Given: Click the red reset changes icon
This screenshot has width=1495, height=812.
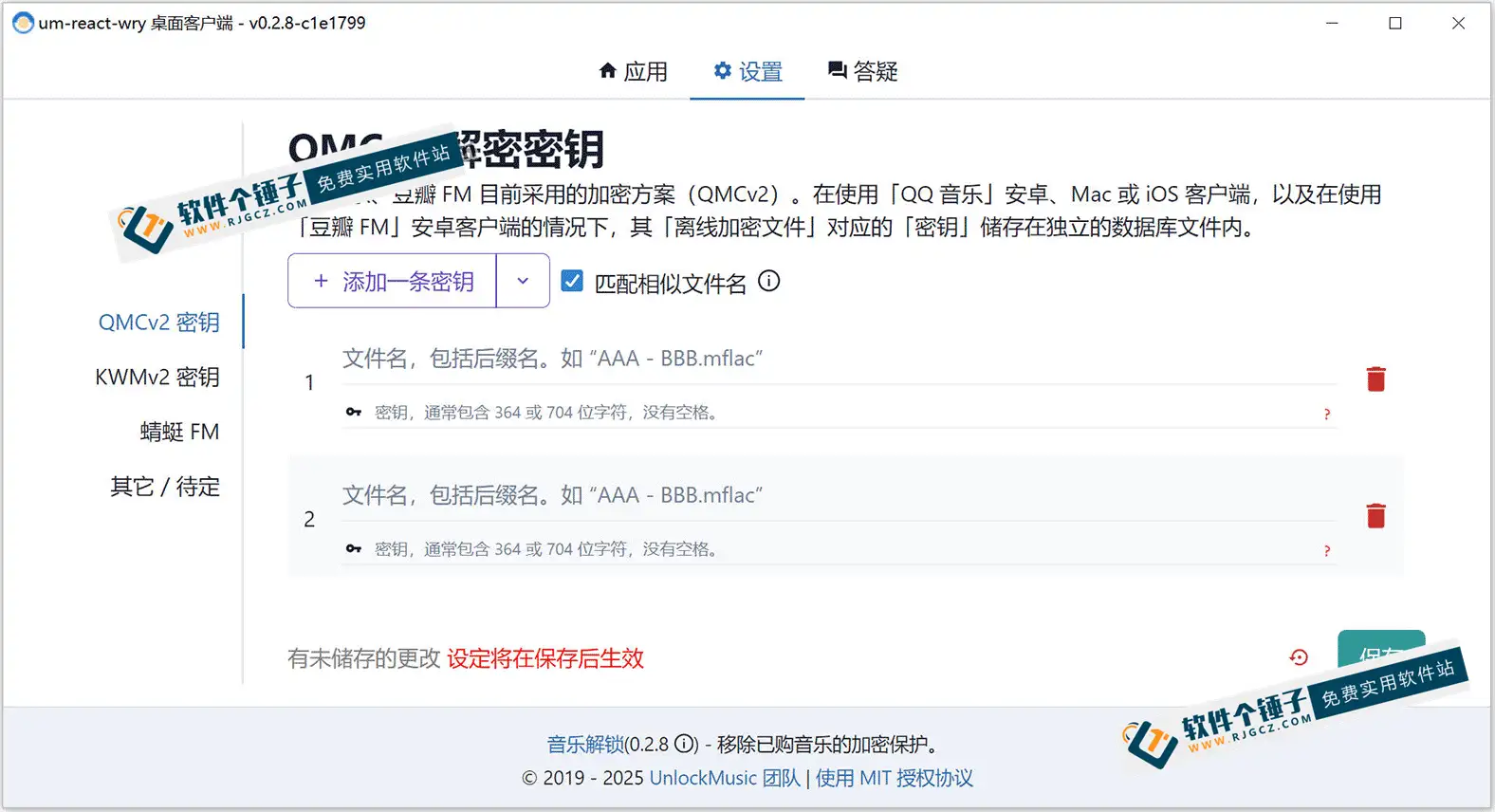Looking at the screenshot, I should coord(1299,656).
